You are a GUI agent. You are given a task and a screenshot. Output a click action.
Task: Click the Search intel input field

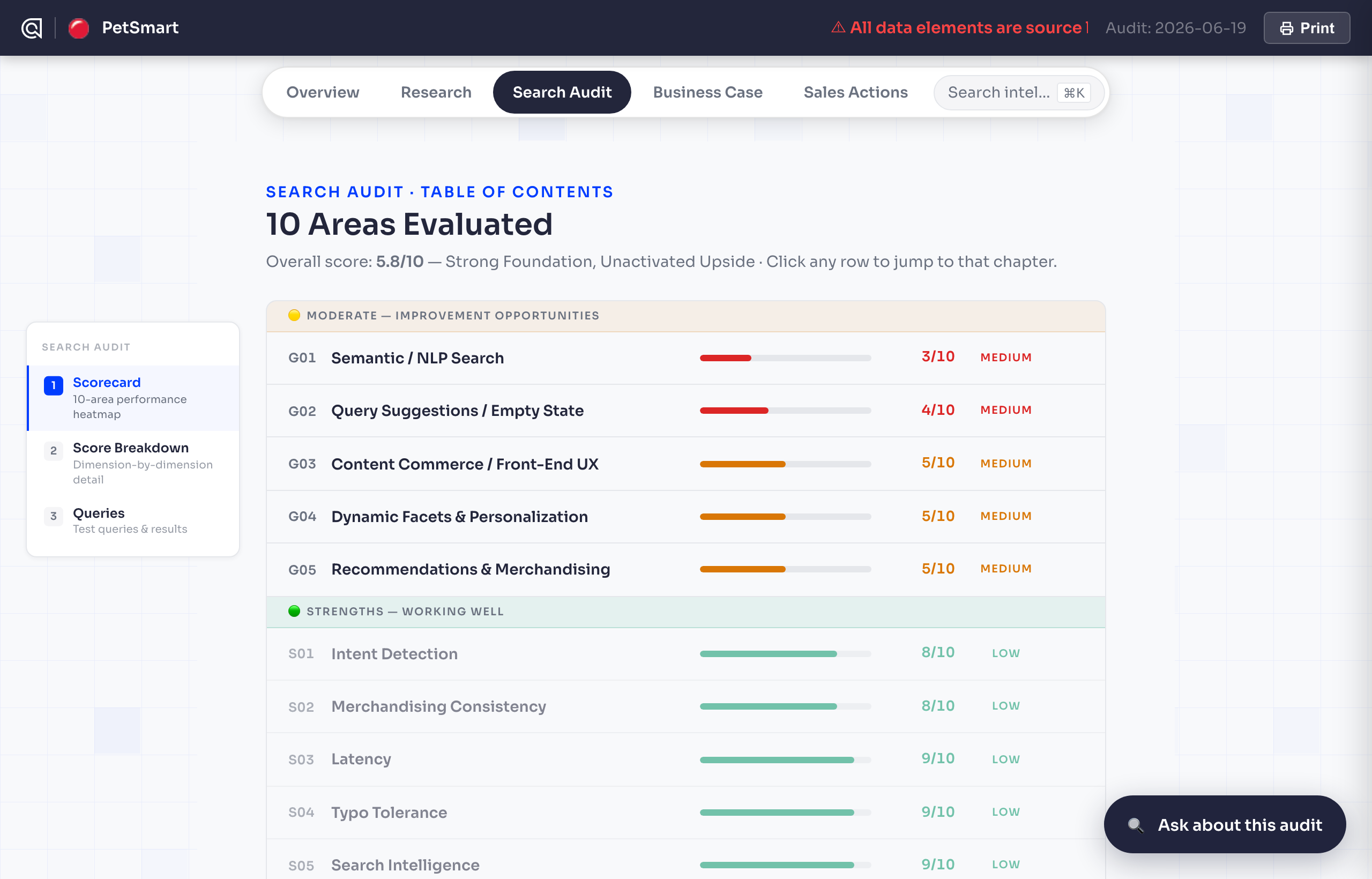tap(1019, 93)
